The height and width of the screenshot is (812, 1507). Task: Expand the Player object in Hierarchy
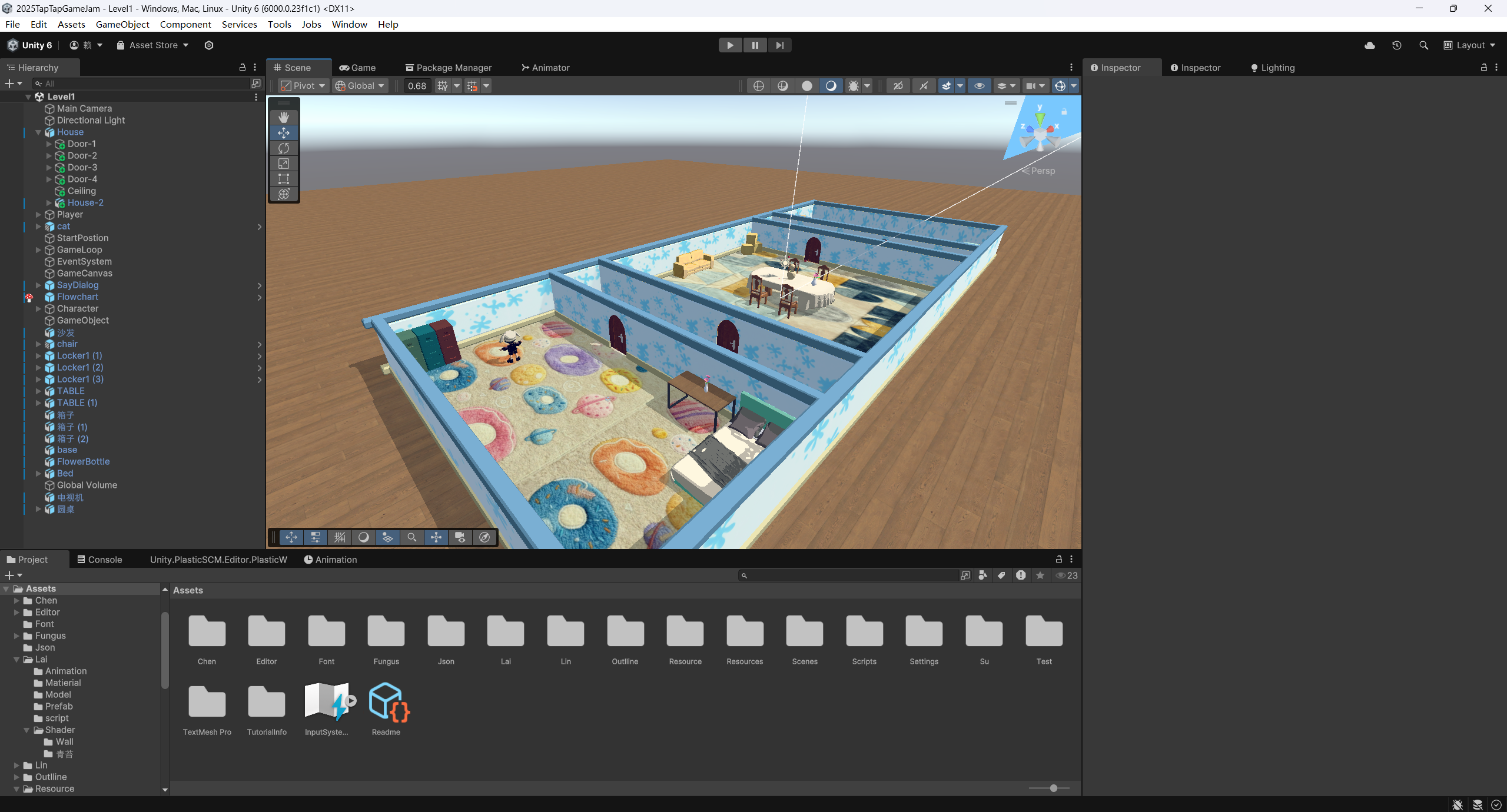point(38,215)
